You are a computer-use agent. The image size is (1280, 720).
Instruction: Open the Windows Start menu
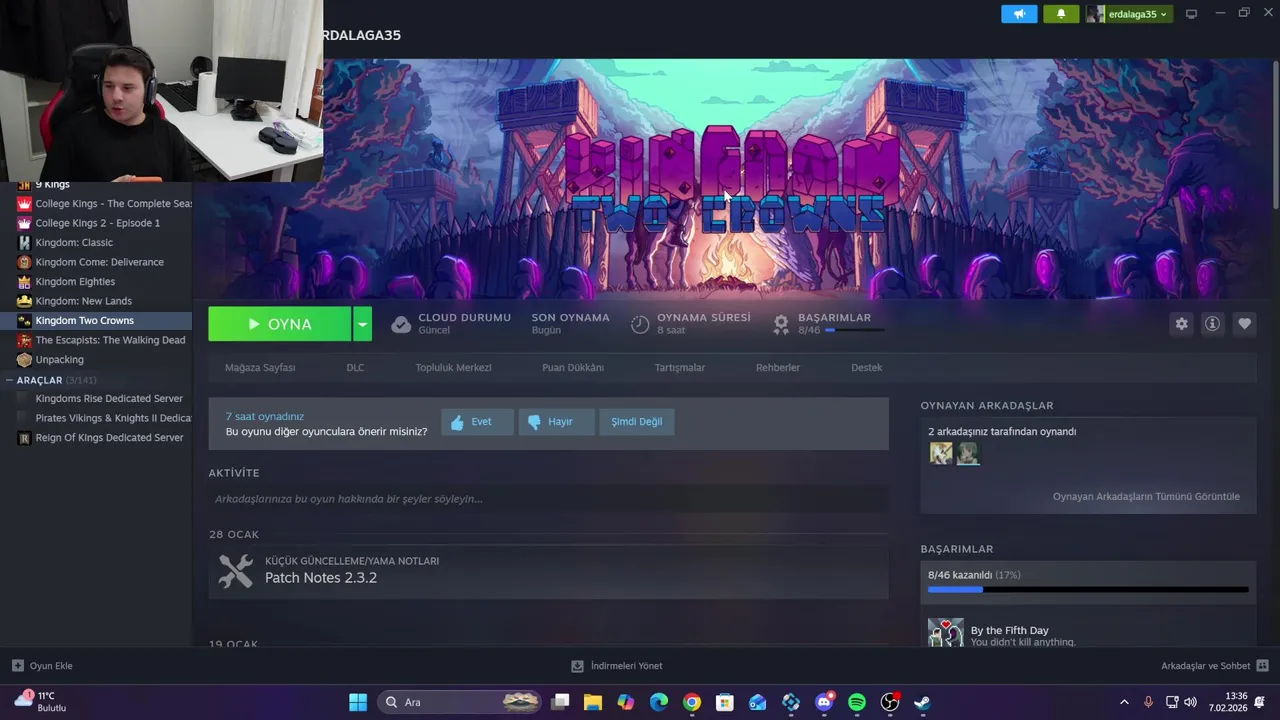point(358,702)
